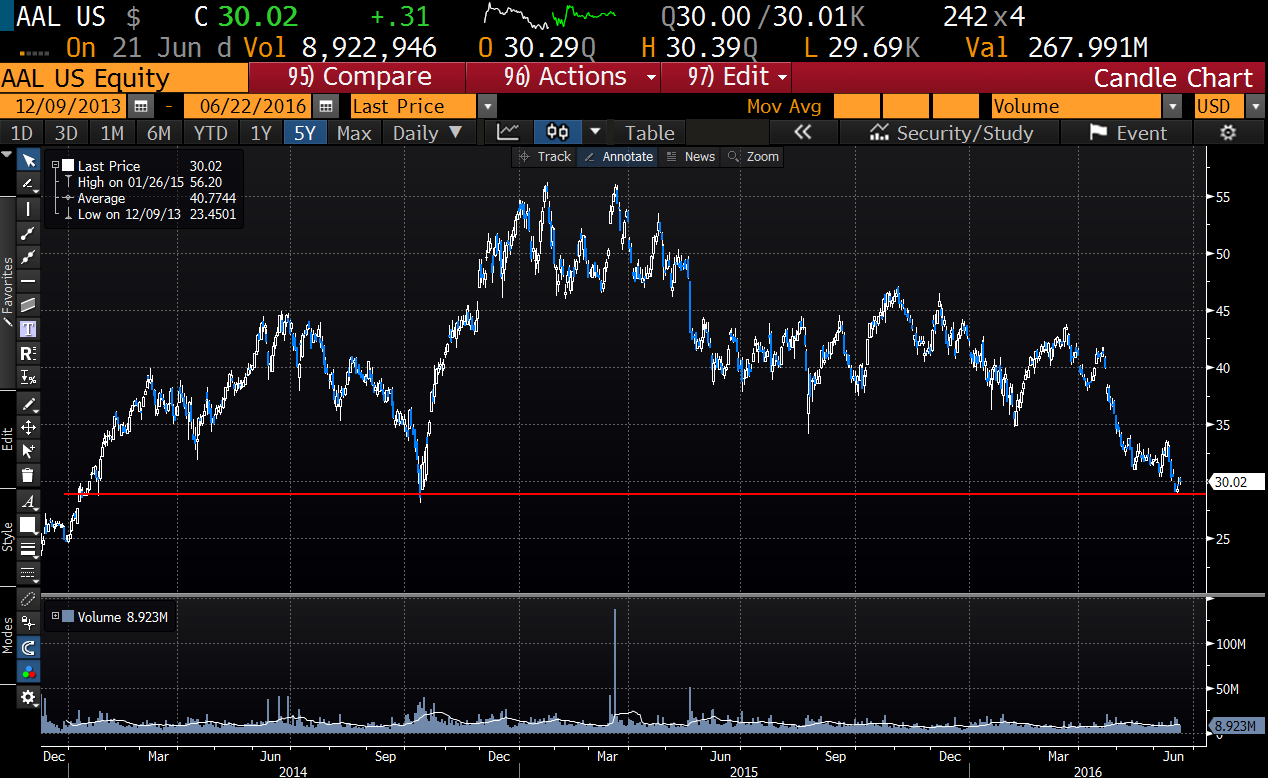Click the move annotation crosshair tool
Image resolution: width=1268 pixels, height=778 pixels.
[x=28, y=427]
